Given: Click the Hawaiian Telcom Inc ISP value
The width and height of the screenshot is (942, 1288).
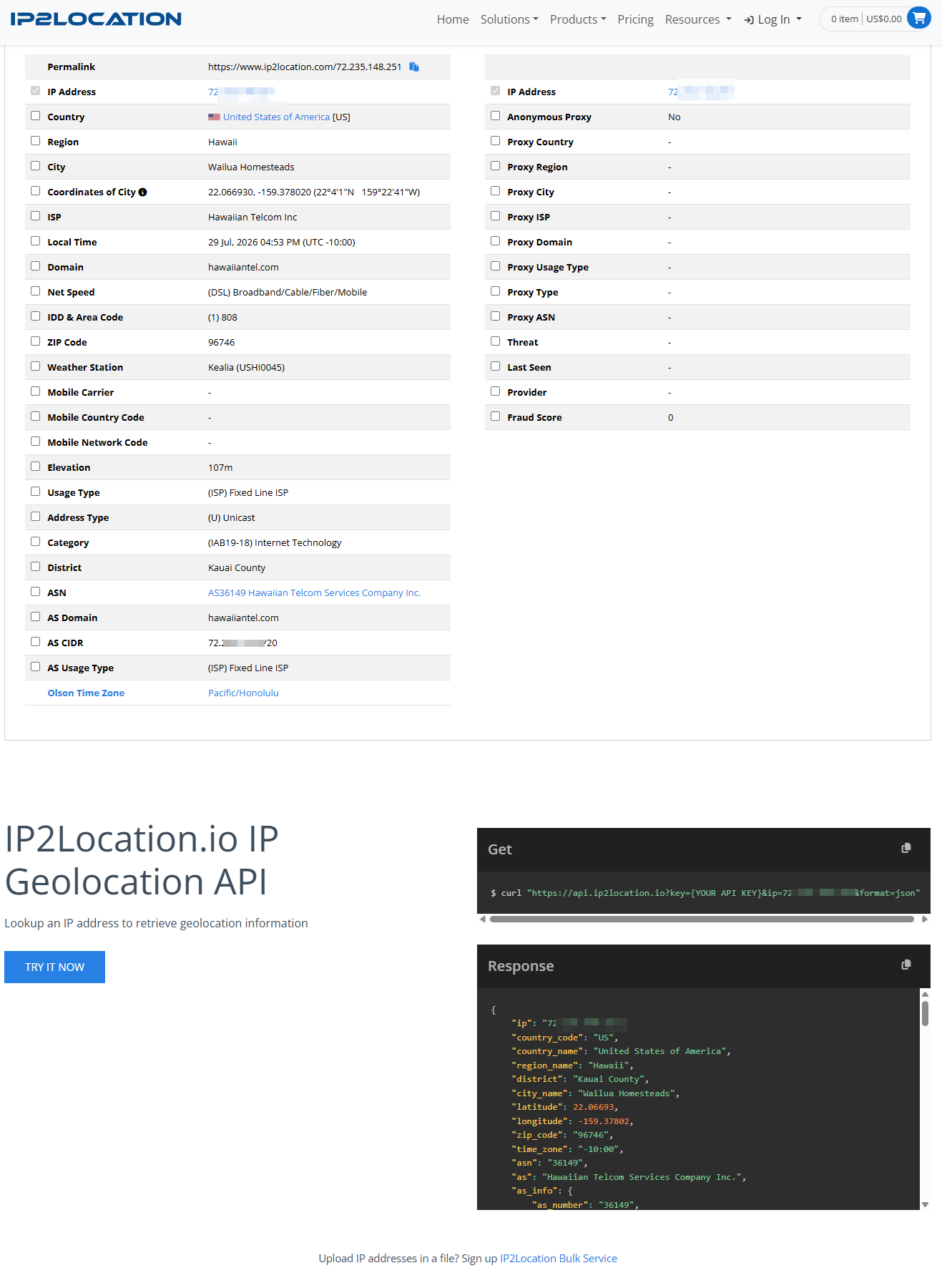Looking at the screenshot, I should coord(252,217).
